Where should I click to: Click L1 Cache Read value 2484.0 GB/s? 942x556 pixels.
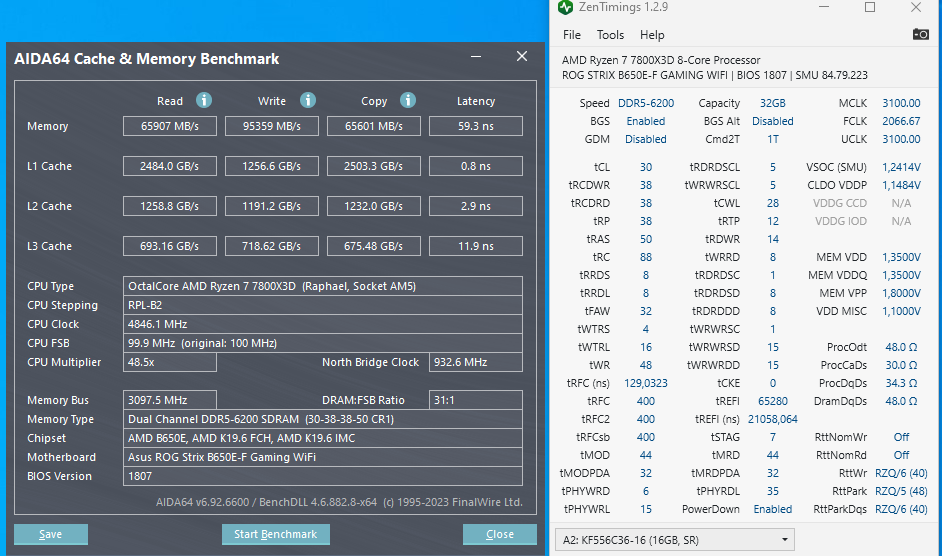click(169, 166)
